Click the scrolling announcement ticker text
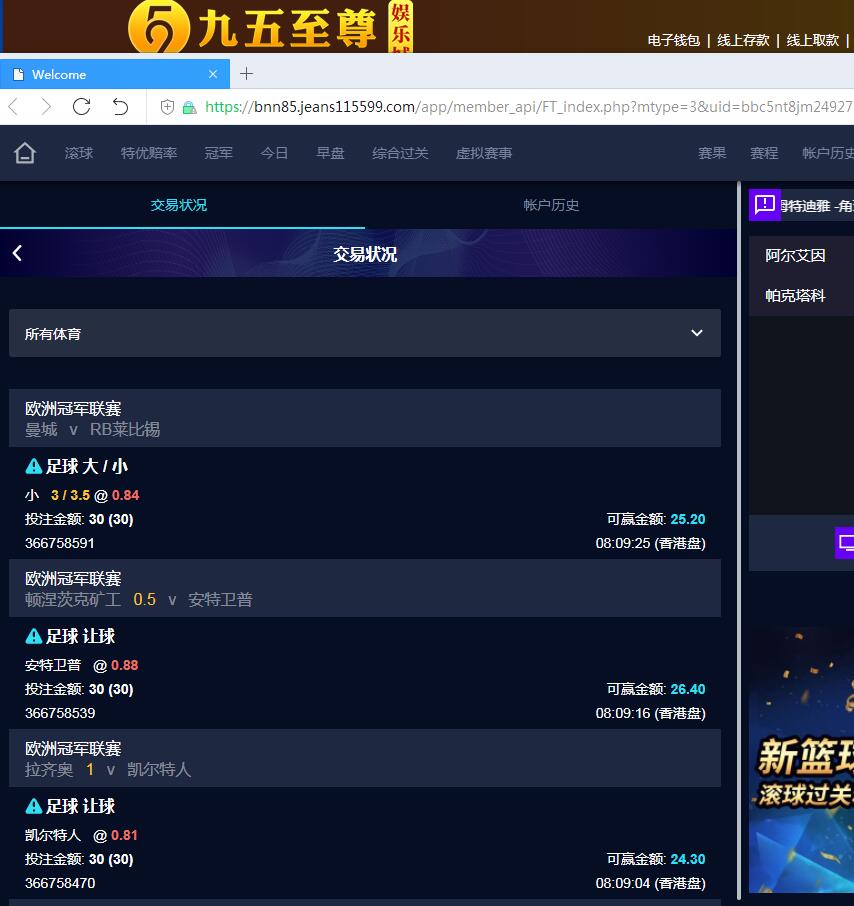Image resolution: width=854 pixels, height=906 pixels. (817, 206)
